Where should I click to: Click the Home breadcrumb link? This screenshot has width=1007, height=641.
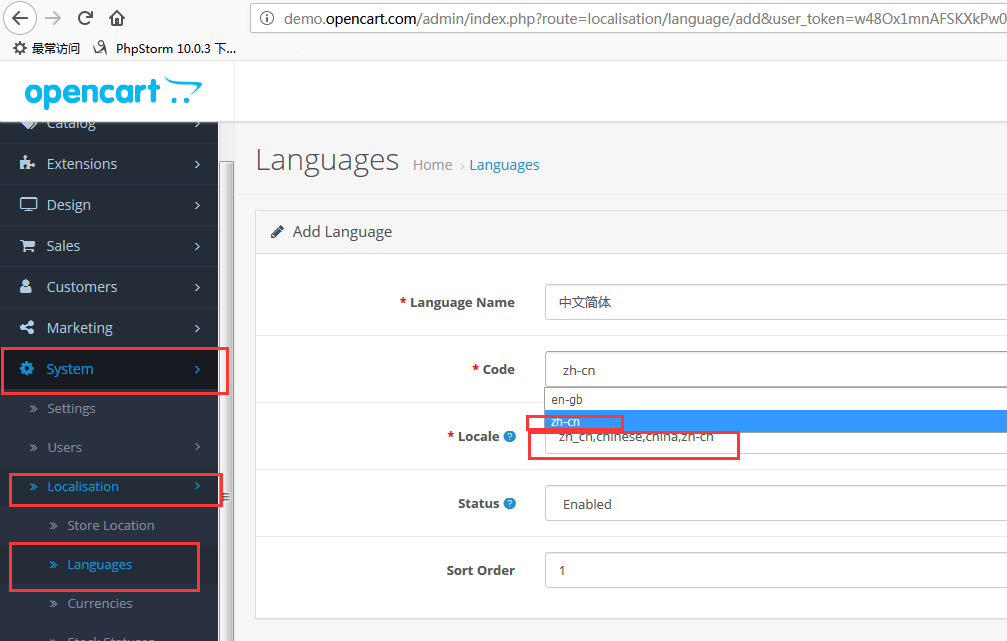tap(432, 165)
